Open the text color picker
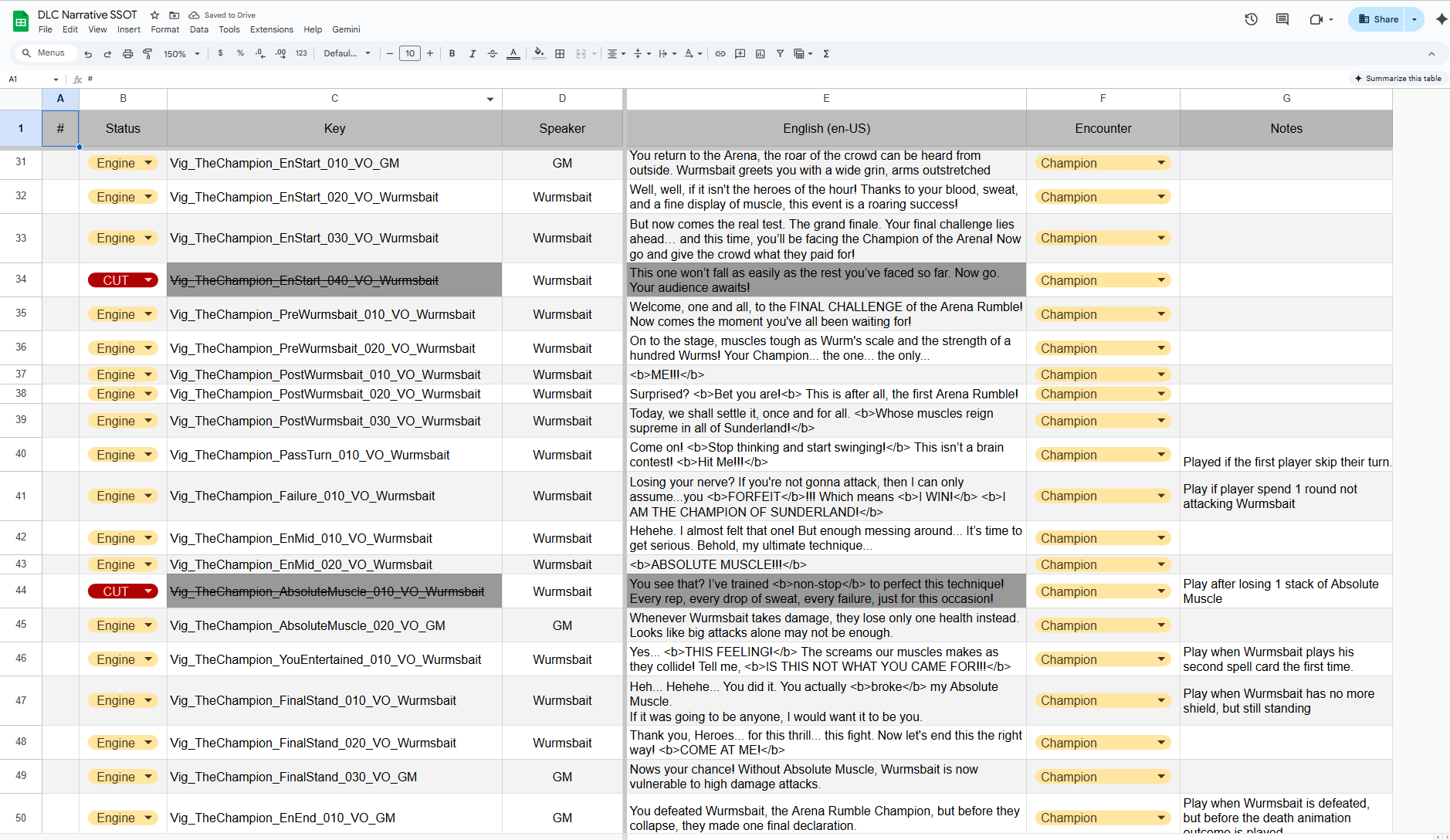 pos(513,53)
